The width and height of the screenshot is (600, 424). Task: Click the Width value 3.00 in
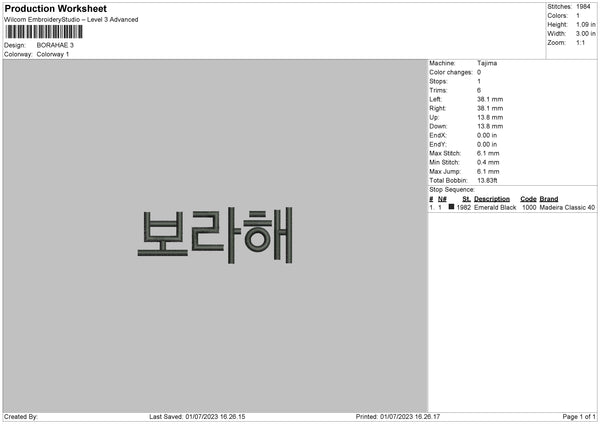pos(585,34)
